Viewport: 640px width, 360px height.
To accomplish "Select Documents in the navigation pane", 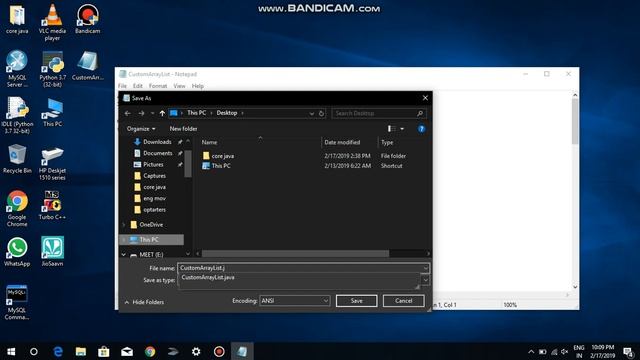I will [158, 153].
